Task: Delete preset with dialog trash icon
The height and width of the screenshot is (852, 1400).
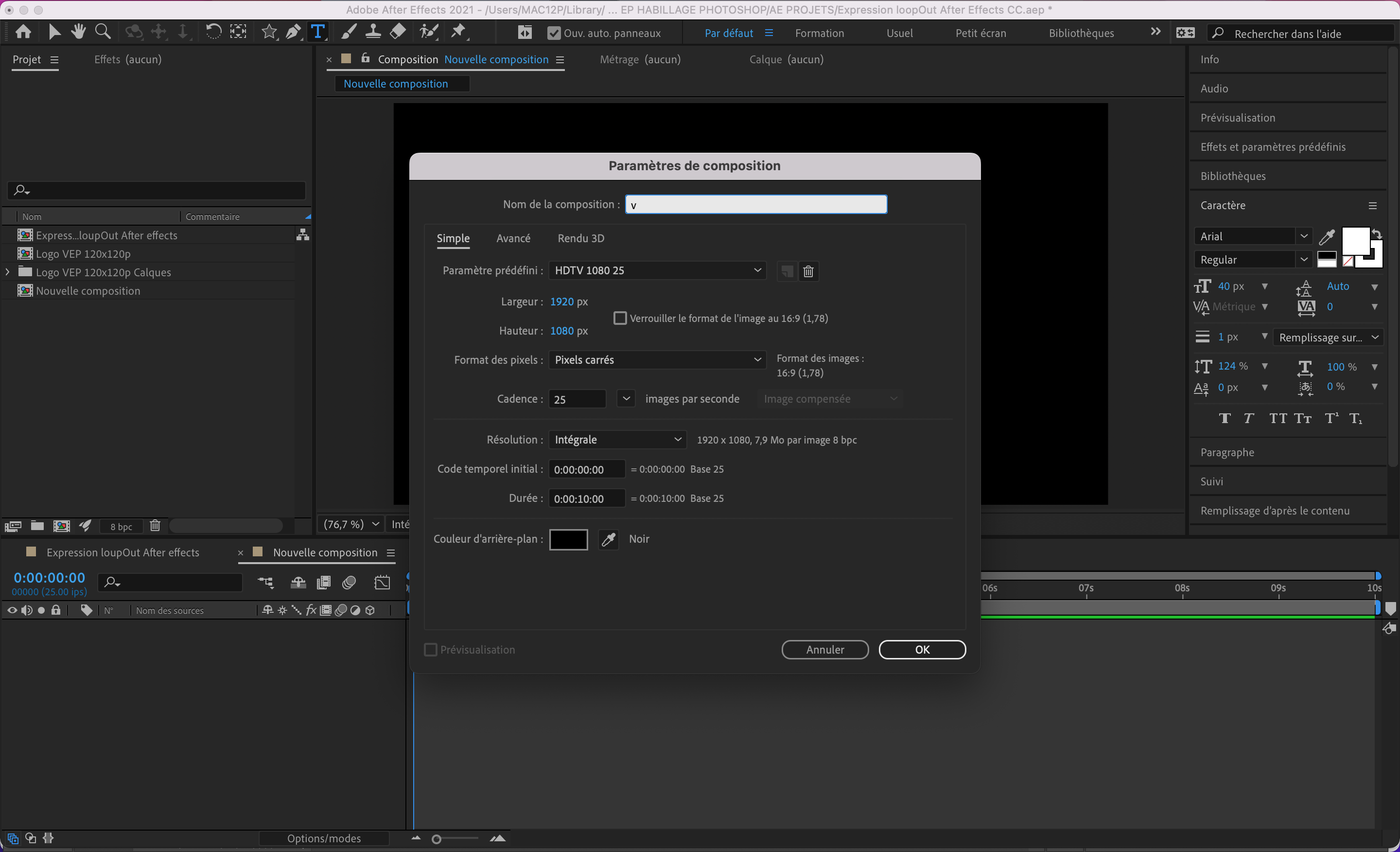Action: click(808, 271)
